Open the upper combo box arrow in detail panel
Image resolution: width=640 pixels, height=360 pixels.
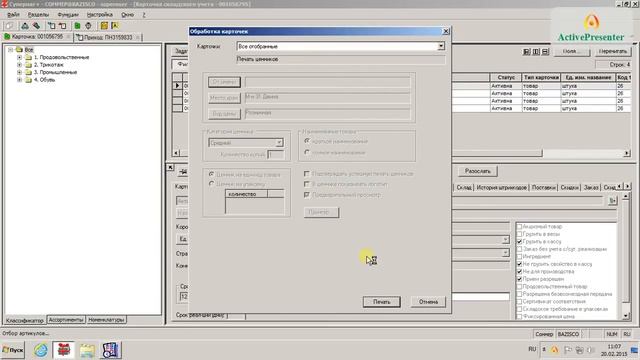(x=505, y=240)
